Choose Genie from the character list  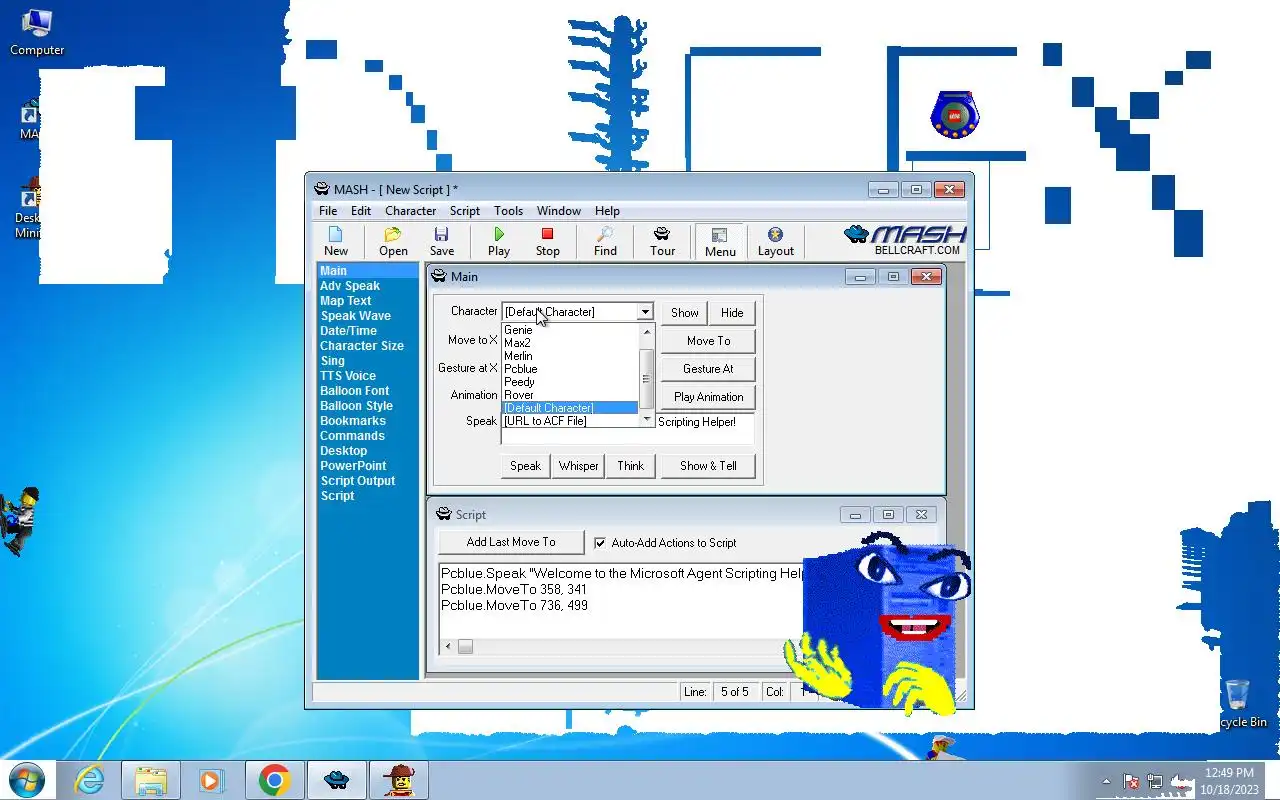pyautogui.click(x=569, y=330)
